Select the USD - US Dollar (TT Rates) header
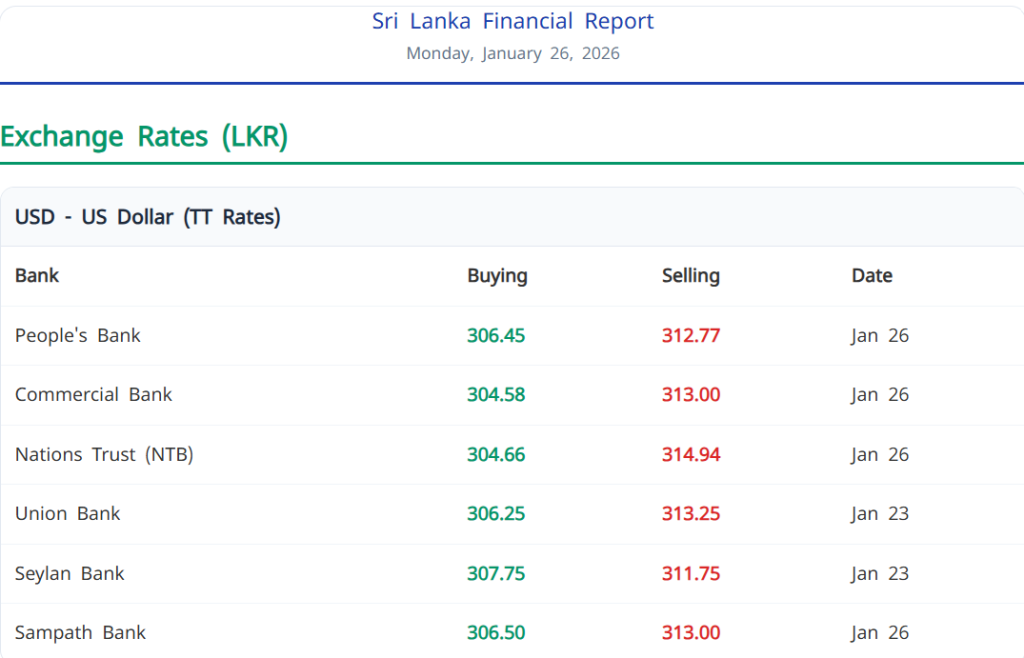This screenshot has width=1024, height=658. (x=147, y=217)
